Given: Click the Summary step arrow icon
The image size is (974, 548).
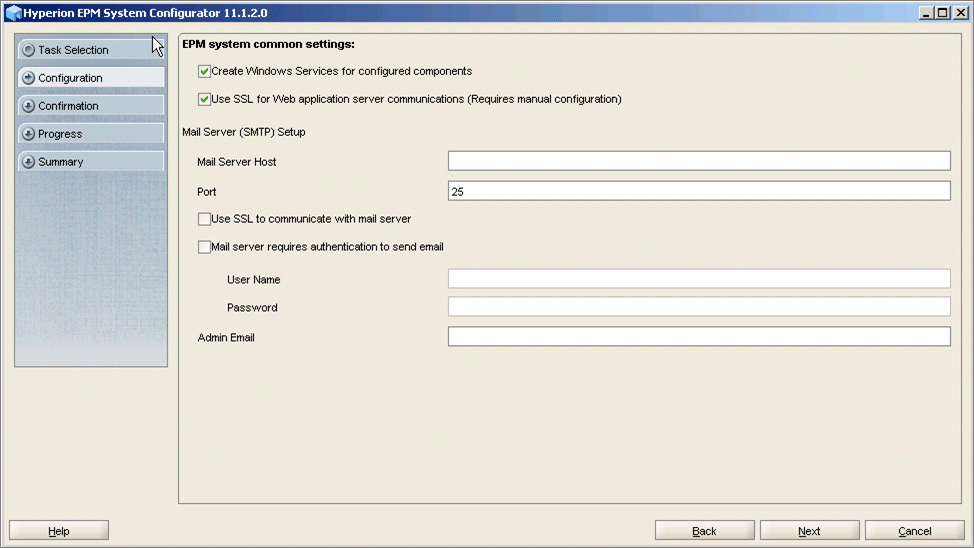Looking at the screenshot, I should coord(29,162).
